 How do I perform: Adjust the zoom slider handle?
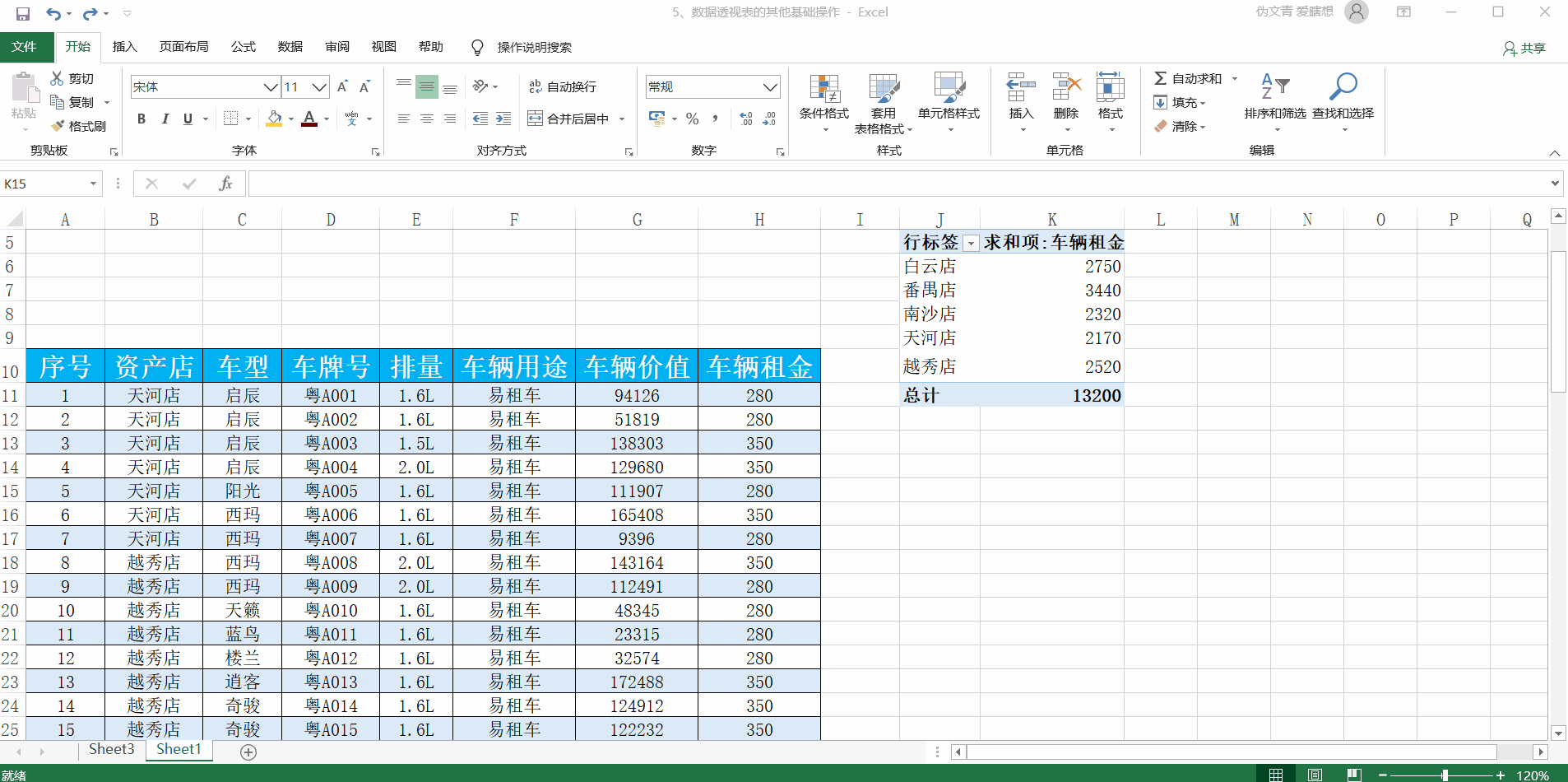(1445, 775)
